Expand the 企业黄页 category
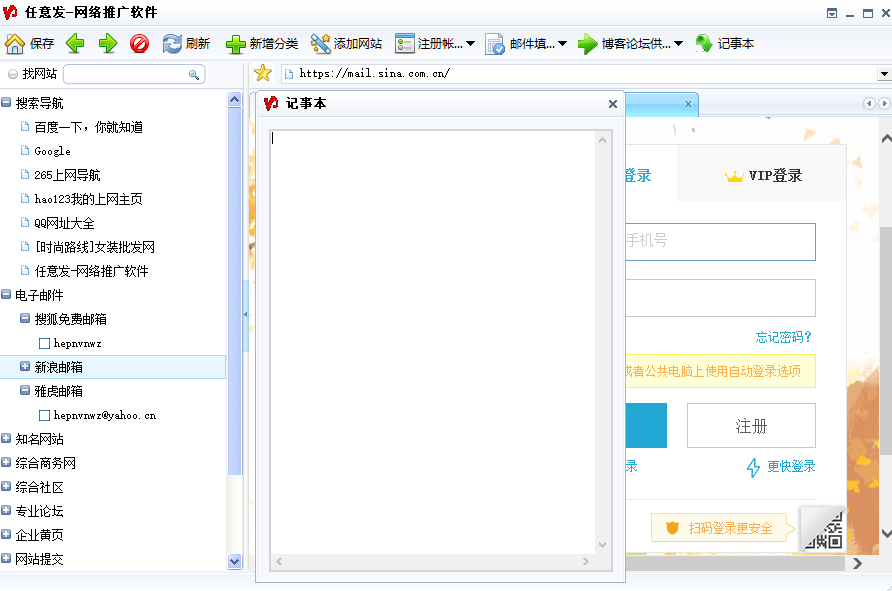The height and width of the screenshot is (591, 892). (6, 534)
